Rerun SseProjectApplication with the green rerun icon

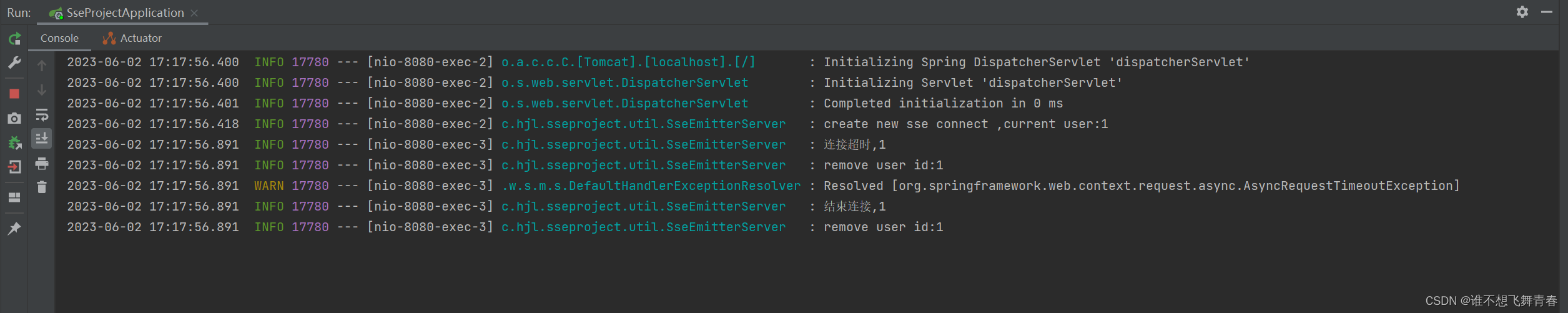tap(14, 39)
